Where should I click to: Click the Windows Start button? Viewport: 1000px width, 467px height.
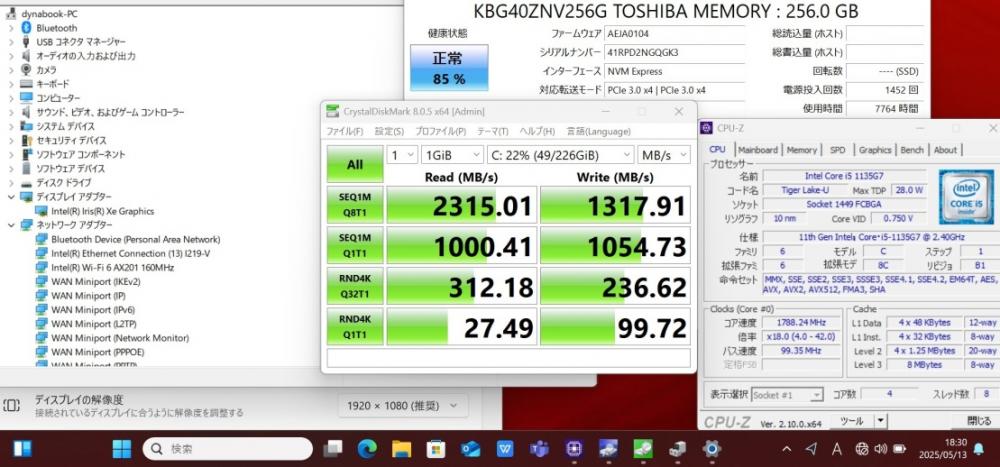point(122,448)
